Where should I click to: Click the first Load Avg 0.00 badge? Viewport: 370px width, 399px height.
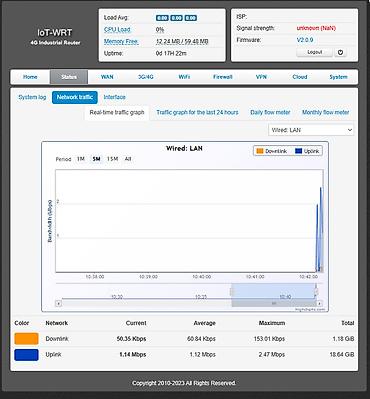pos(162,18)
